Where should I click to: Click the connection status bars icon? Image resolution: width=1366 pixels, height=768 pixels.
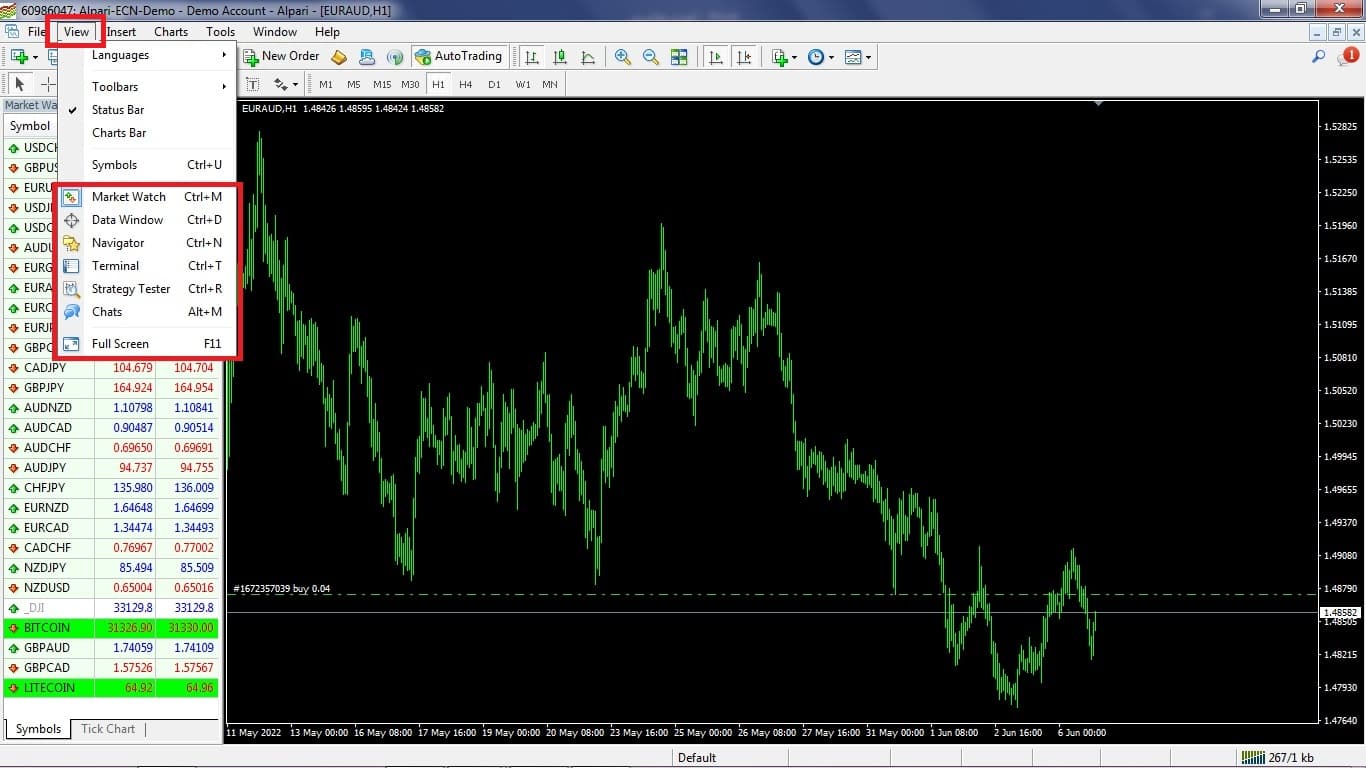click(1252, 757)
